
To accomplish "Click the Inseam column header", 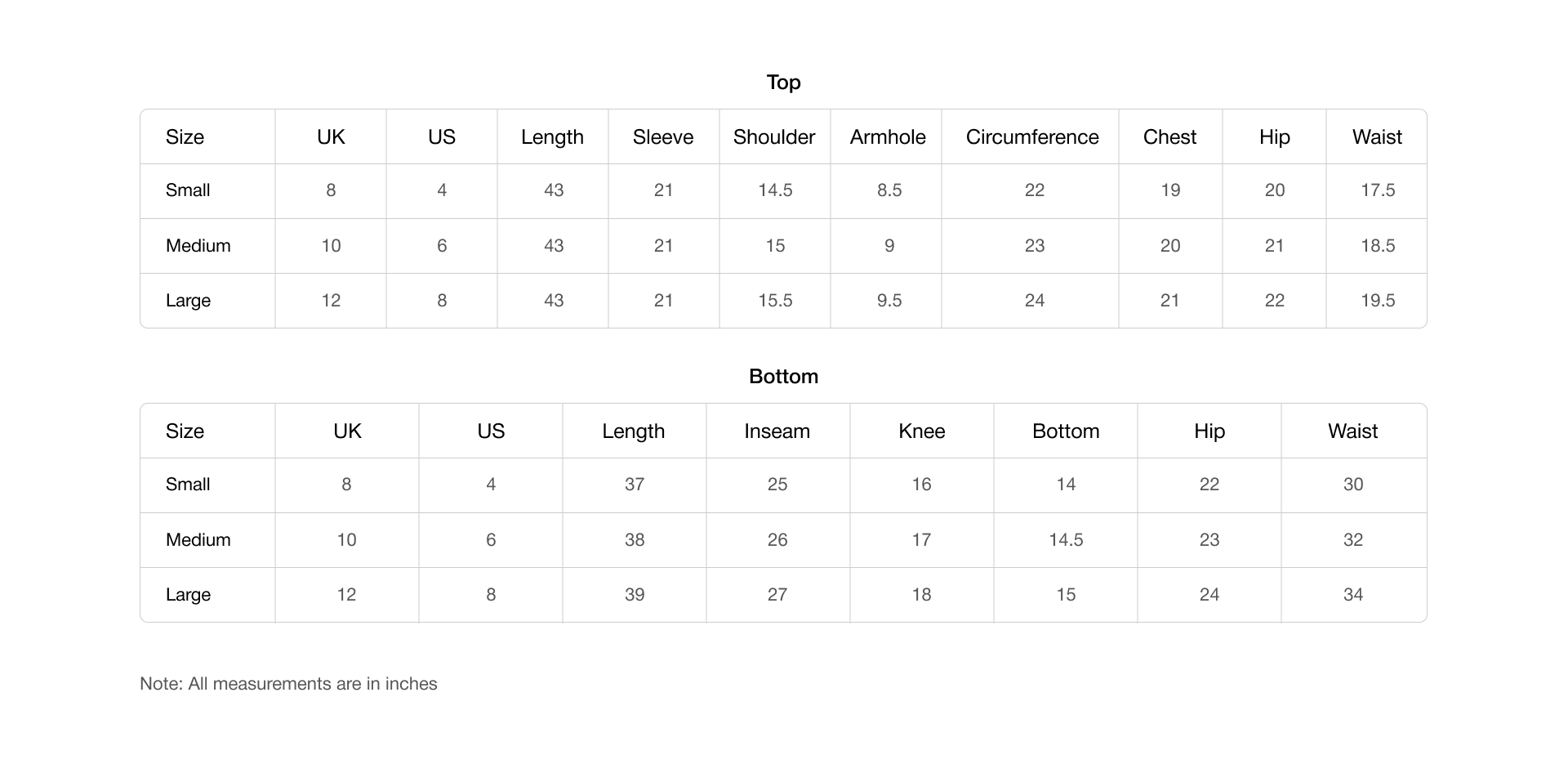I will tap(777, 431).
